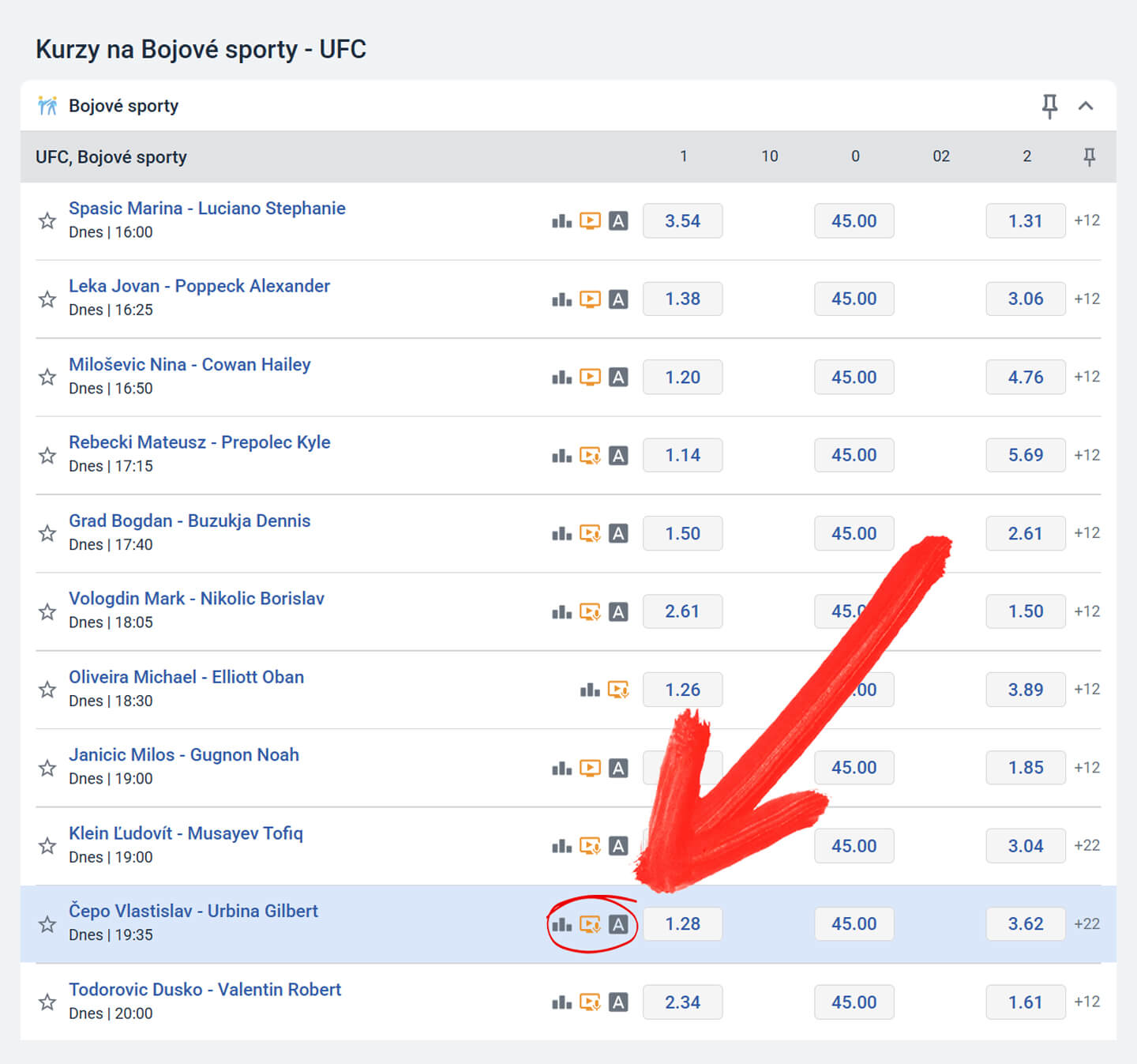
Task: Click the "Bojové sporty" section title
Action: (123, 106)
